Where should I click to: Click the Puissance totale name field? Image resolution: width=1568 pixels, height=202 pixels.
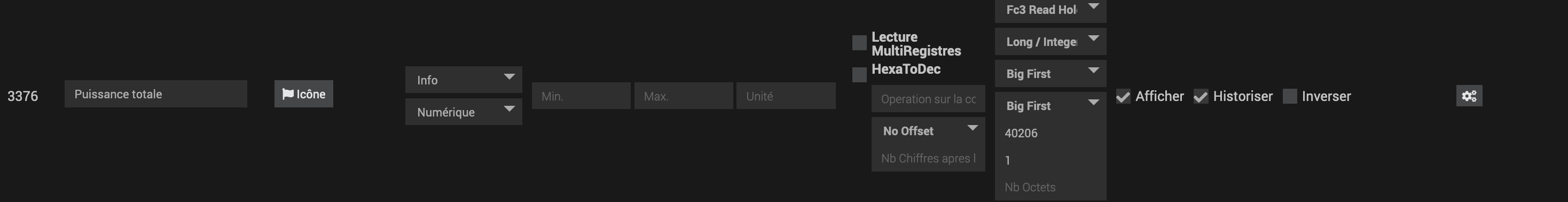point(156,94)
